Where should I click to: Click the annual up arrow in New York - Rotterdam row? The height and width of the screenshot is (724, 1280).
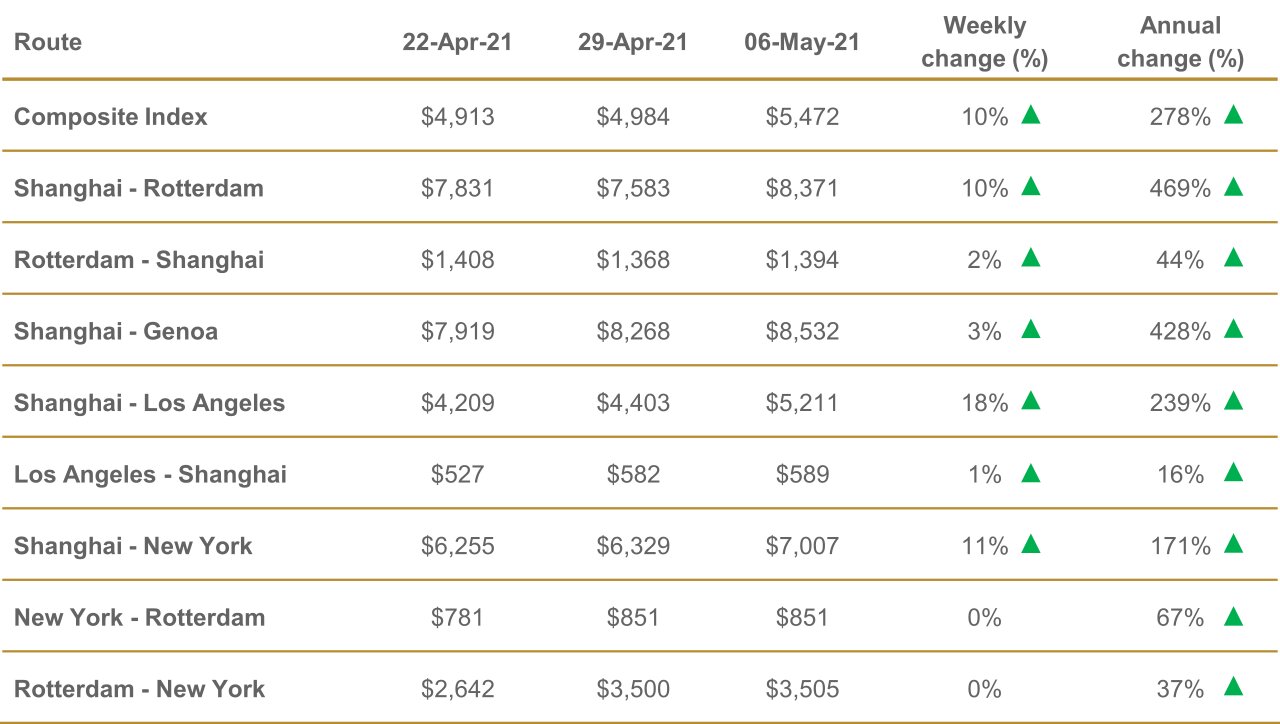click(x=1233, y=617)
